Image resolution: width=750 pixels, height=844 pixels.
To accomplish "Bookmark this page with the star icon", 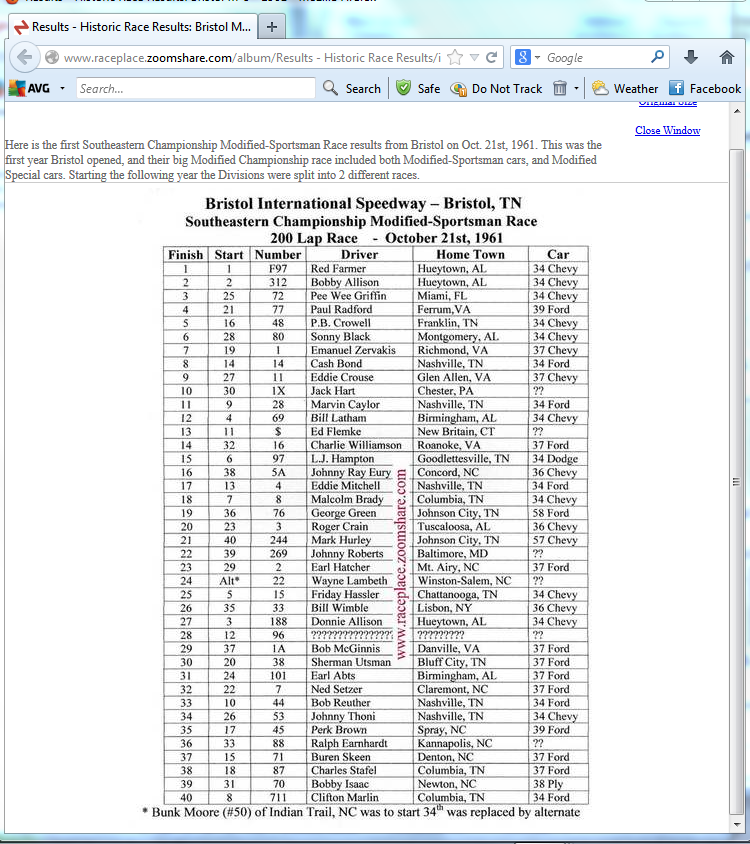I will [x=455, y=58].
